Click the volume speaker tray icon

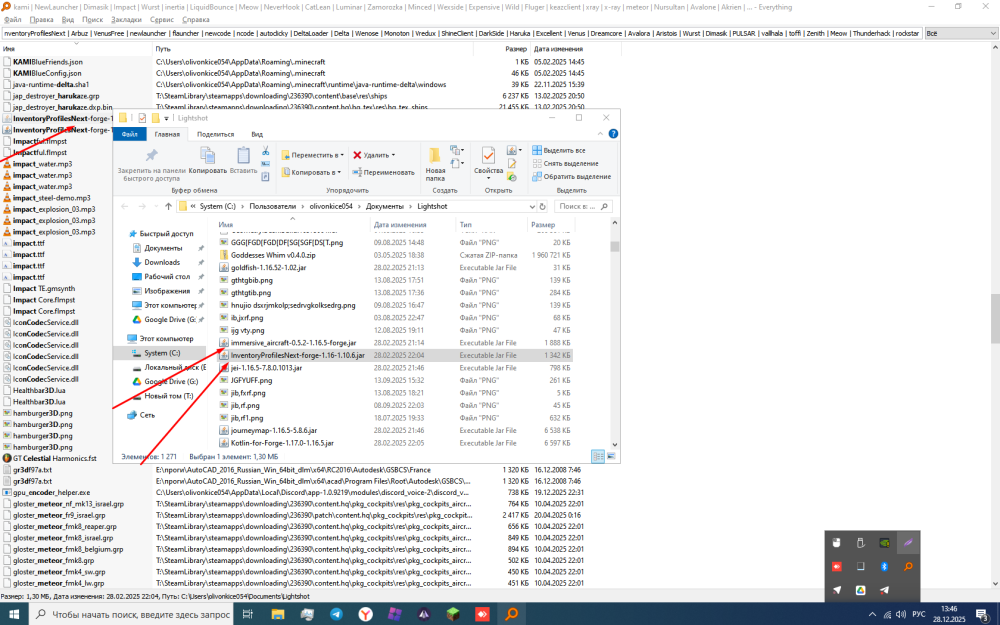(901, 614)
